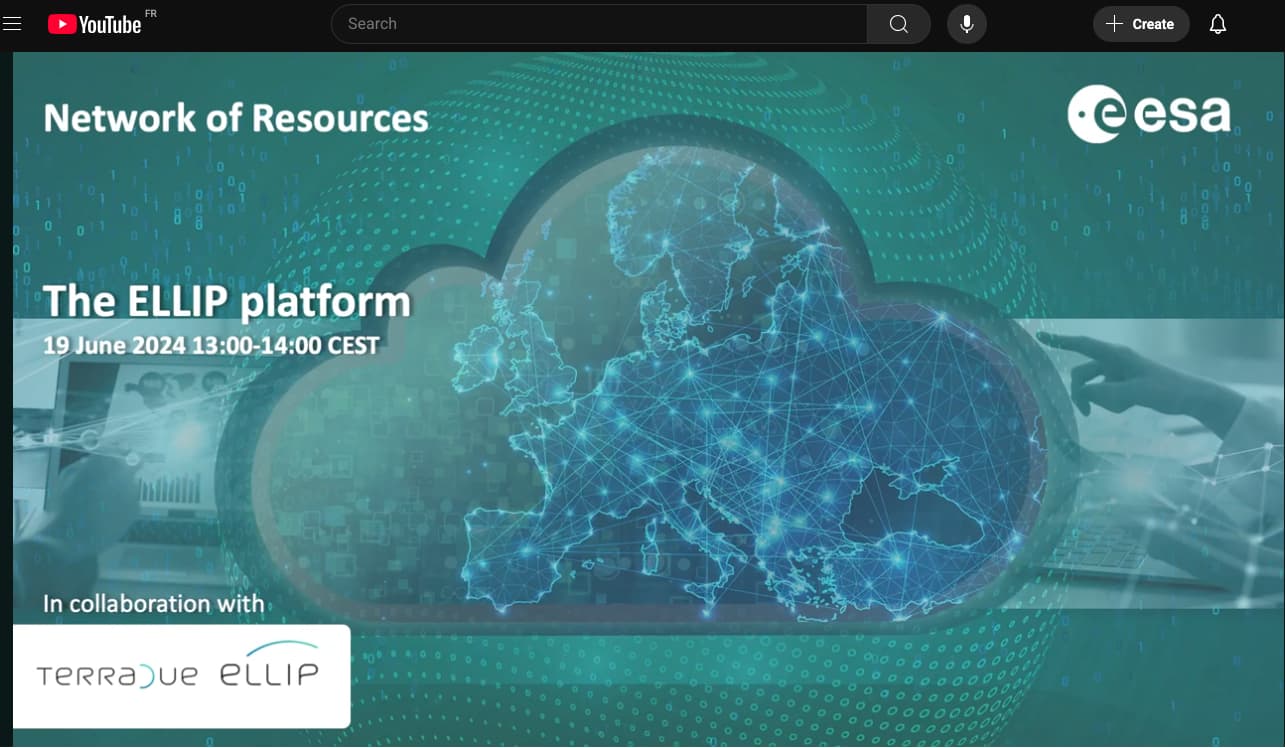Click the "Network of Resources" heading
The width and height of the screenshot is (1285, 748).
click(236, 118)
